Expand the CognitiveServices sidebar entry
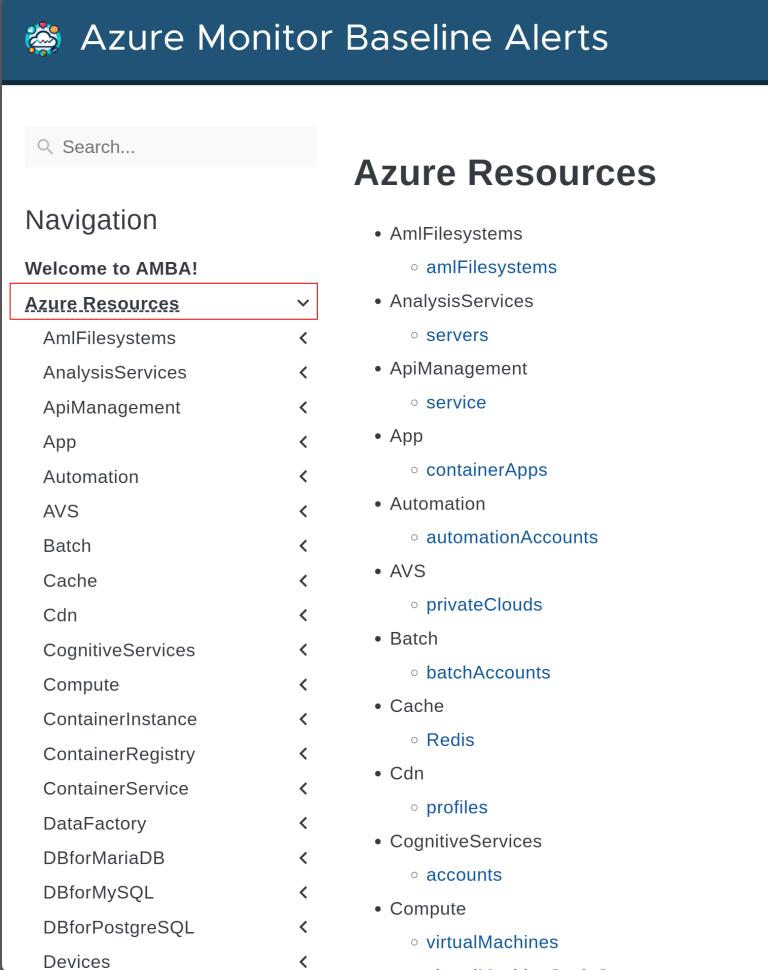 click(x=303, y=649)
